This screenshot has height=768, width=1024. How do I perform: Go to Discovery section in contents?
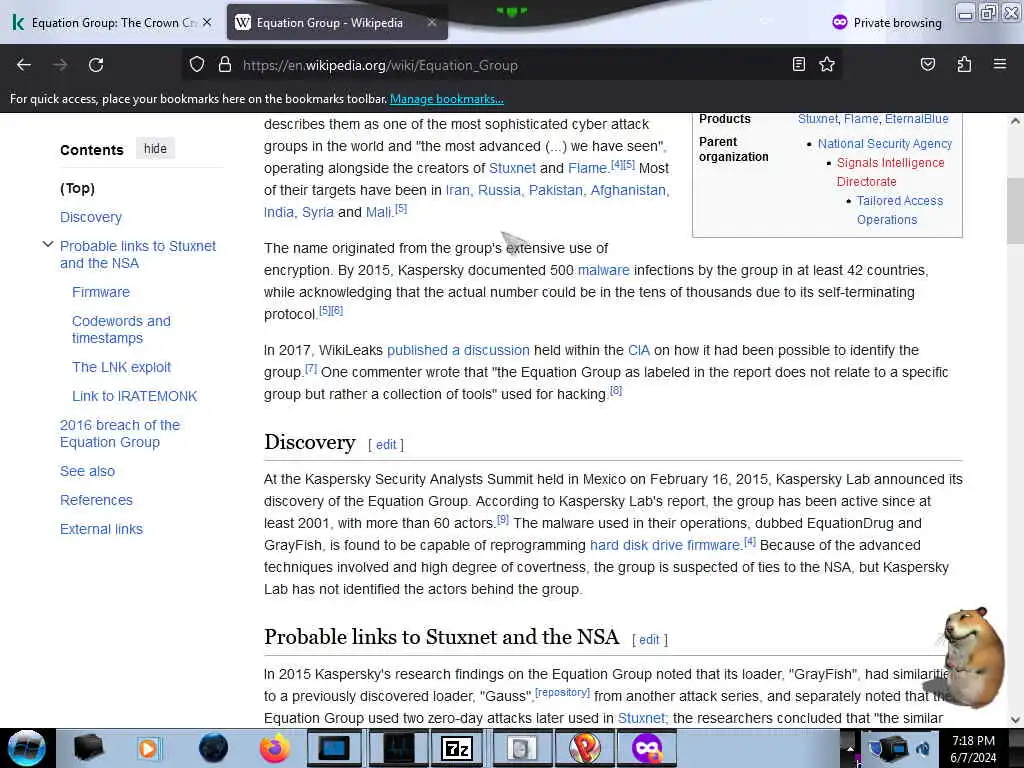(x=91, y=217)
